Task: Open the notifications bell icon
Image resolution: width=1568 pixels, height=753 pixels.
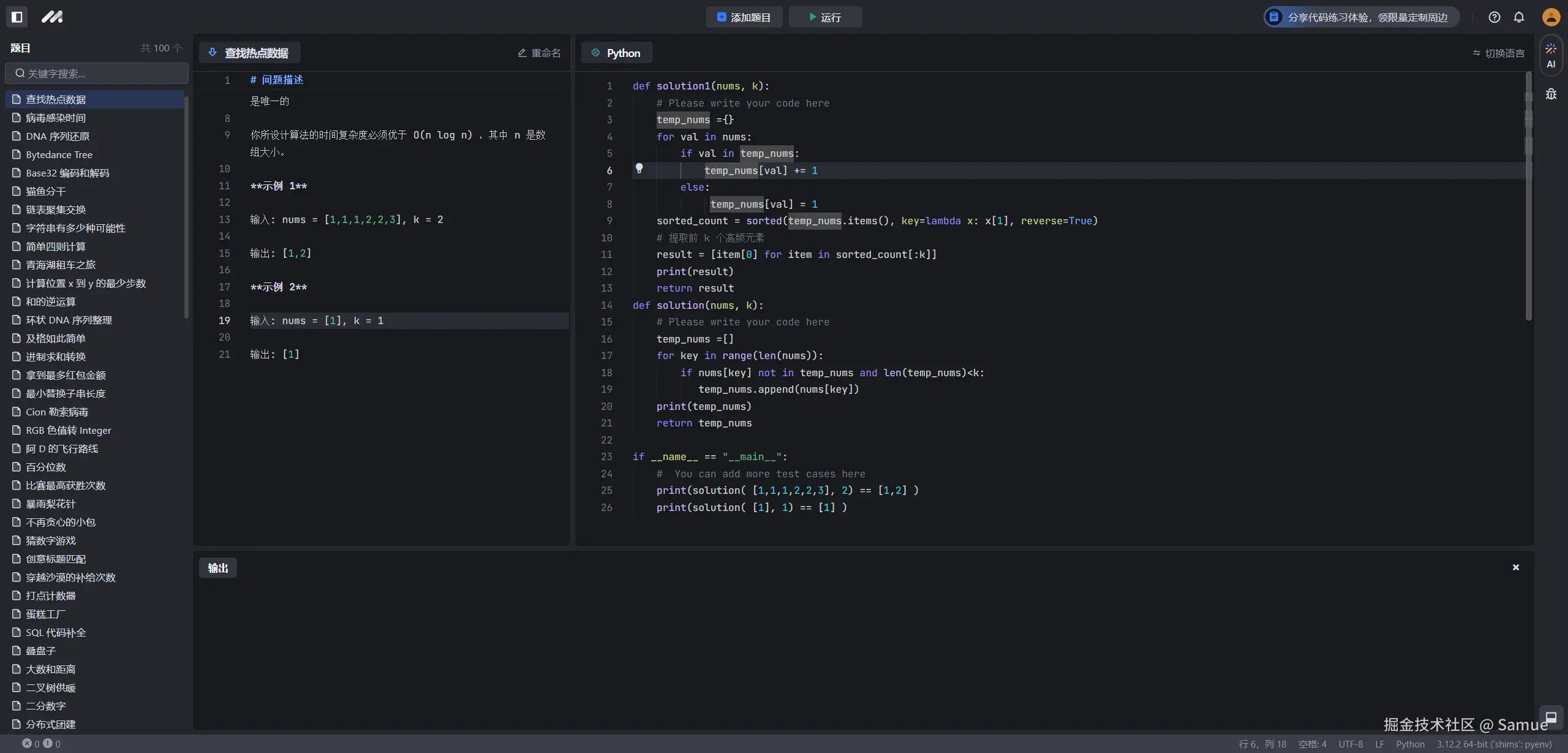Action: tap(1519, 17)
